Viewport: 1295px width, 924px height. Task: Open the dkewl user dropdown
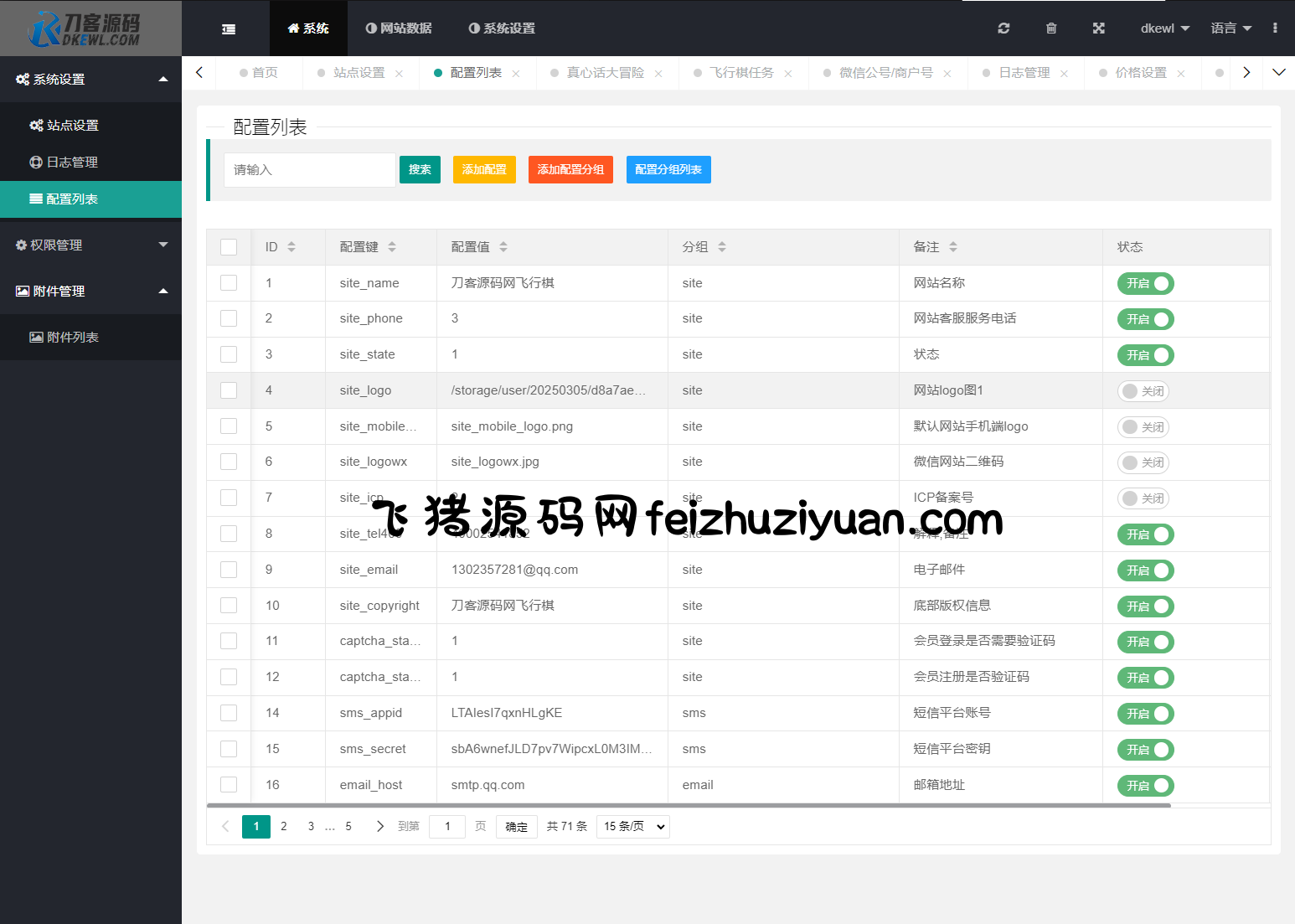pyautogui.click(x=1164, y=28)
